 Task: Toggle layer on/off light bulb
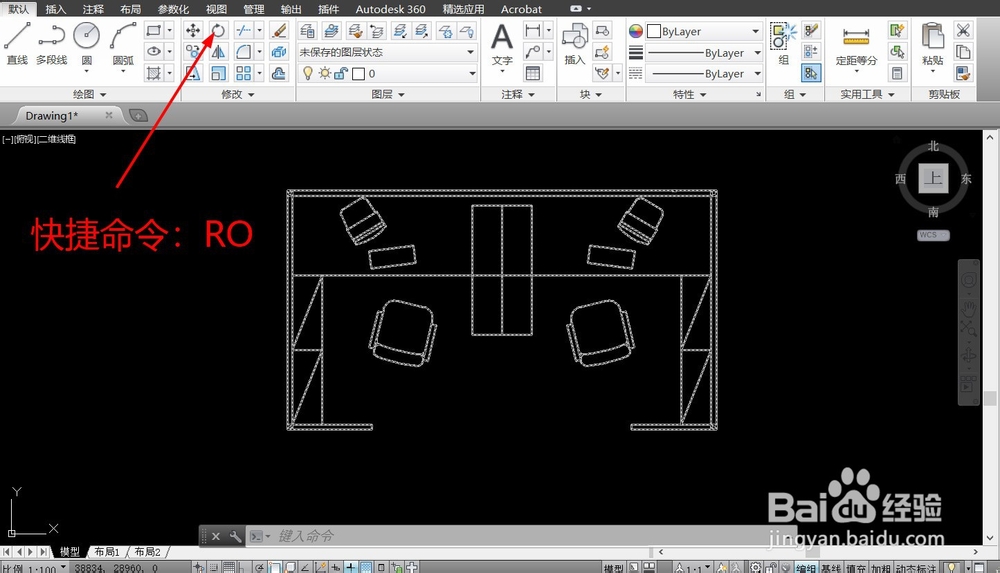308,73
